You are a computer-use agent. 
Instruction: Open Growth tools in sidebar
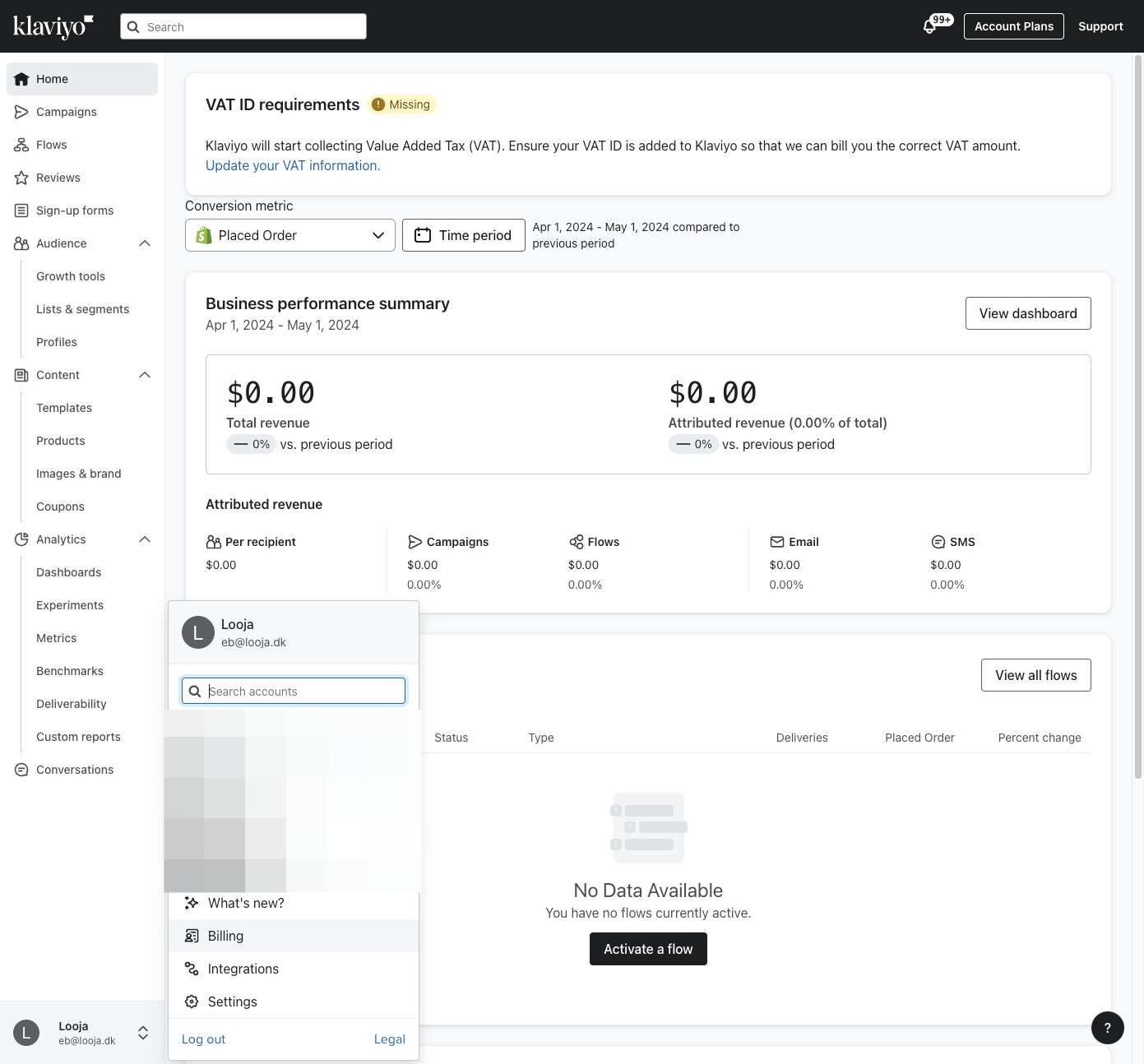pos(71,276)
